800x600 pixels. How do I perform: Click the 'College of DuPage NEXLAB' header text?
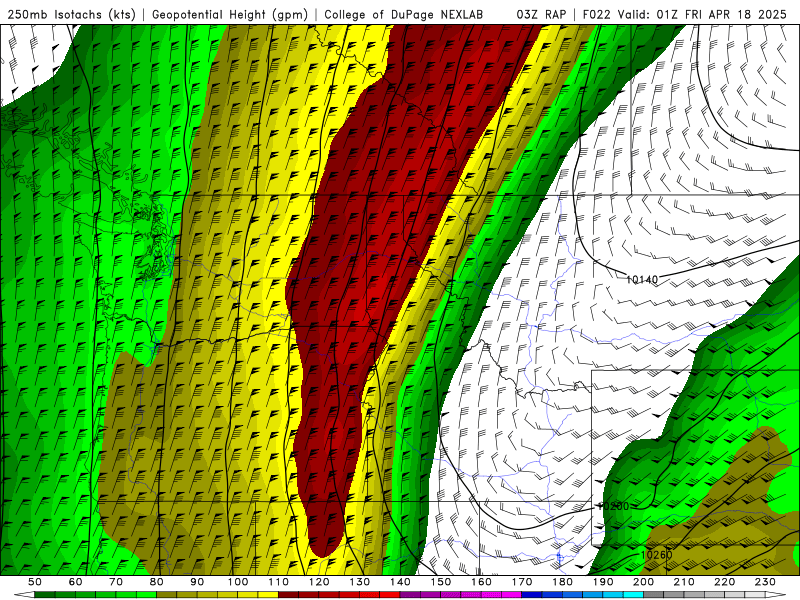(x=403, y=14)
